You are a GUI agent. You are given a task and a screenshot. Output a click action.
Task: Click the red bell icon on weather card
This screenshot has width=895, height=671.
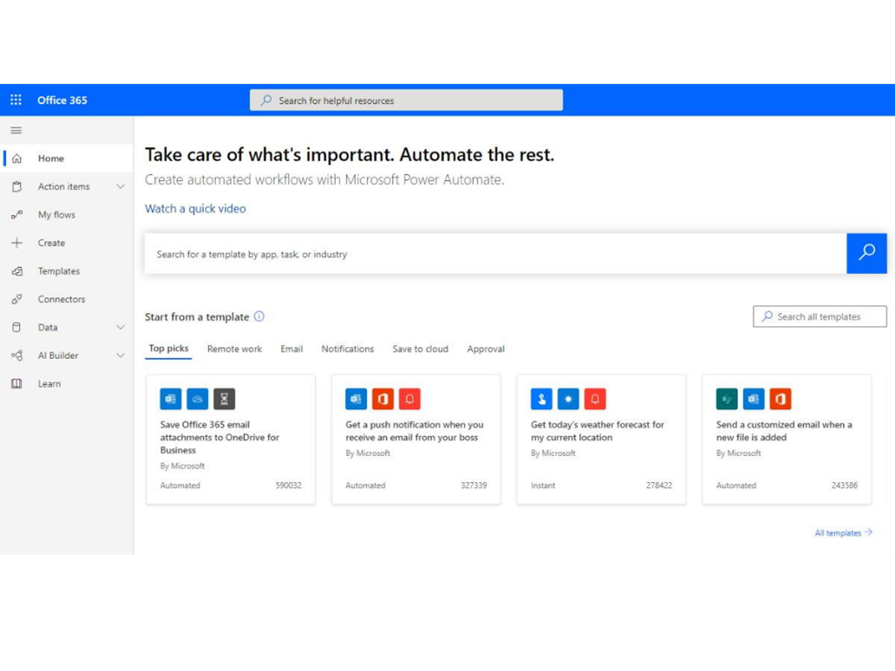595,399
